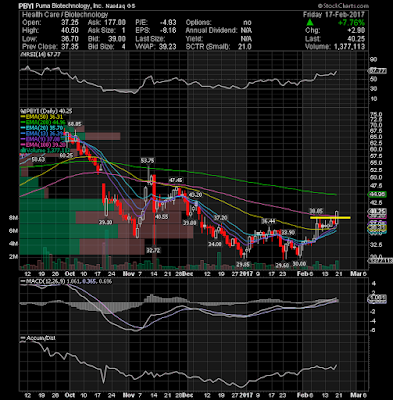
Task: Click the PBYI ticker symbol in header
Action: [x=26, y=6]
